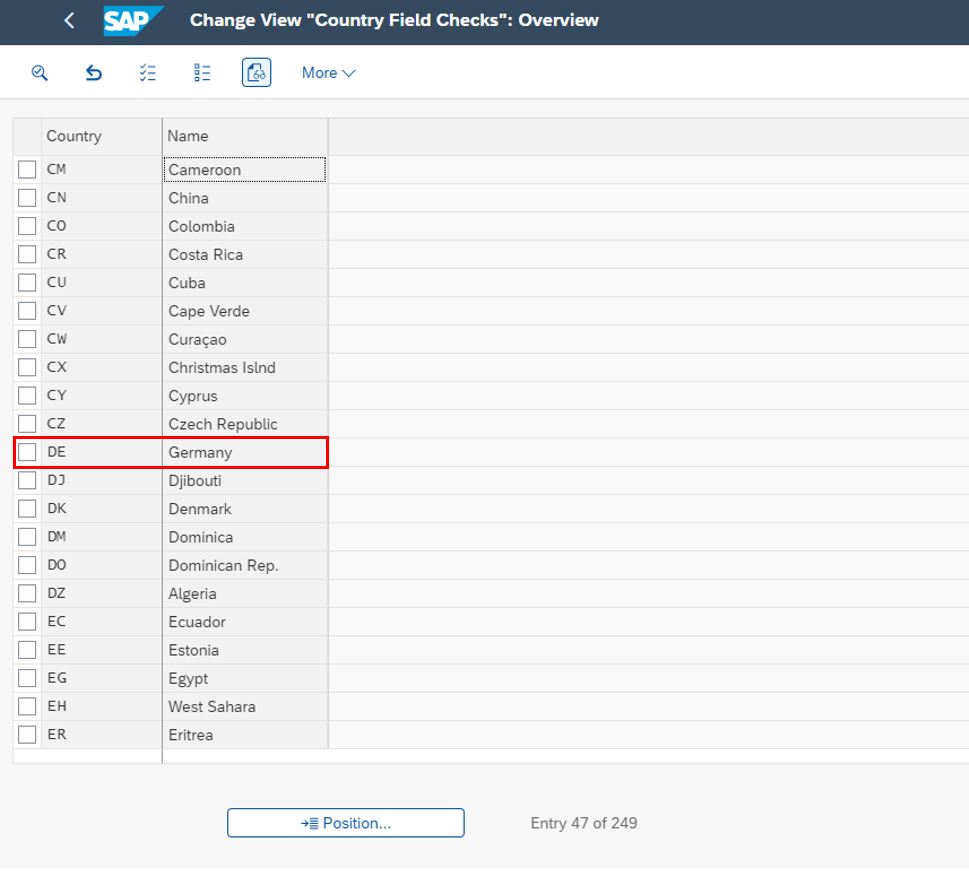Select the Germany name cell
Image resolution: width=969 pixels, height=871 pixels.
(244, 452)
